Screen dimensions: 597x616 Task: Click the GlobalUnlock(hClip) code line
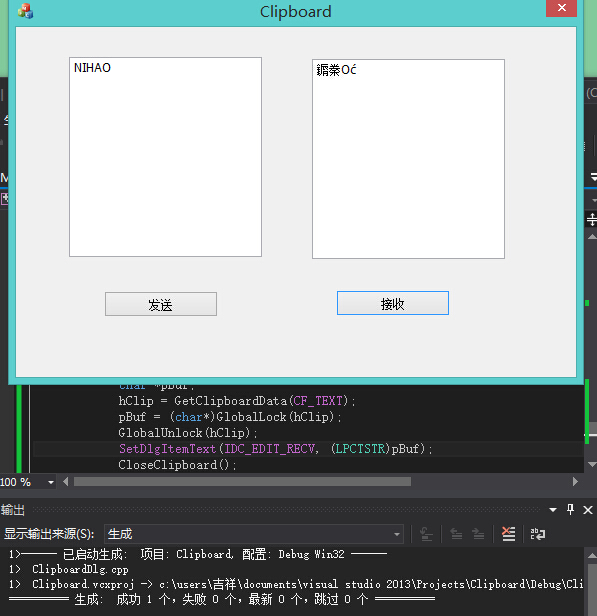pyautogui.click(x=188, y=433)
